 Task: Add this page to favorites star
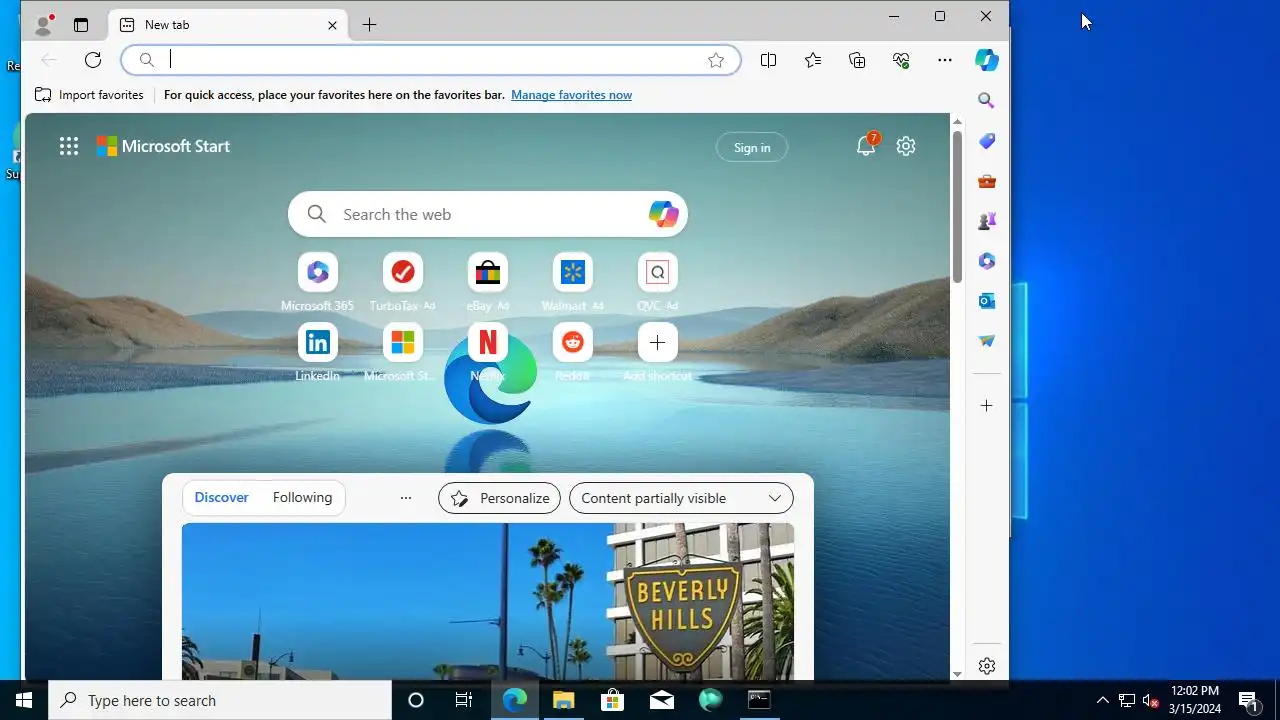716,60
